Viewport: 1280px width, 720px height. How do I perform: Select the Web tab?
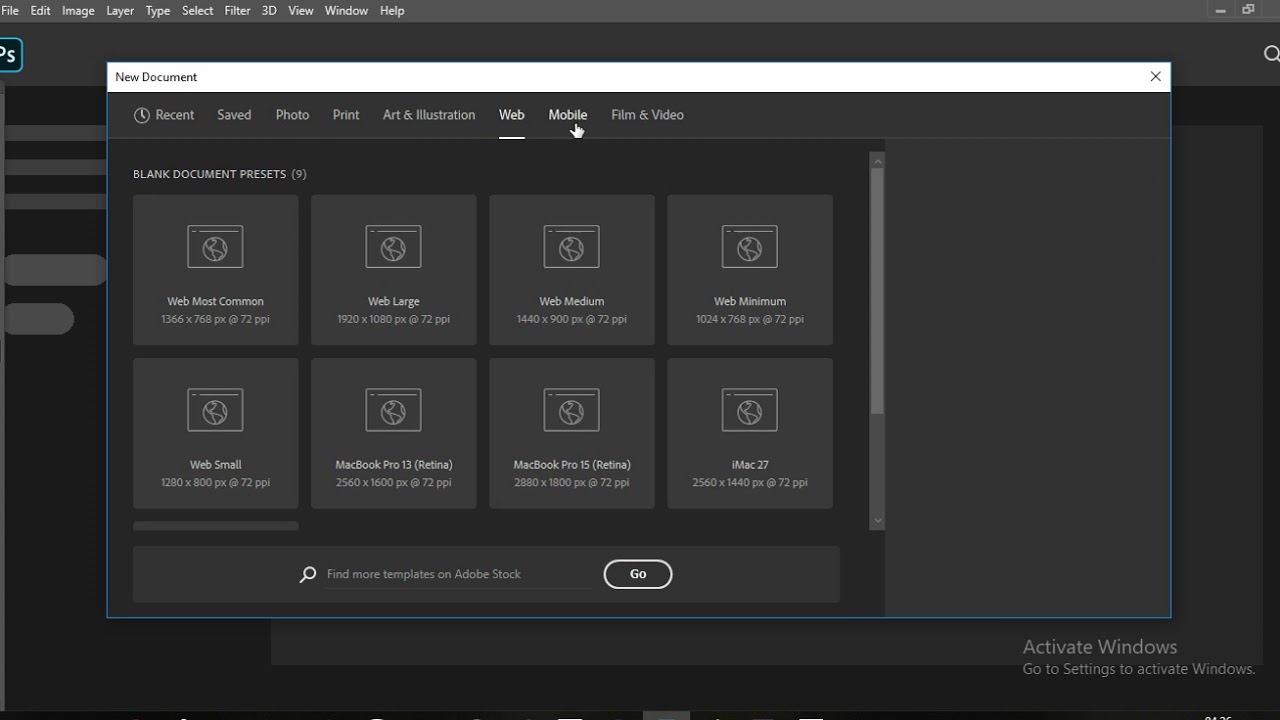pos(511,115)
